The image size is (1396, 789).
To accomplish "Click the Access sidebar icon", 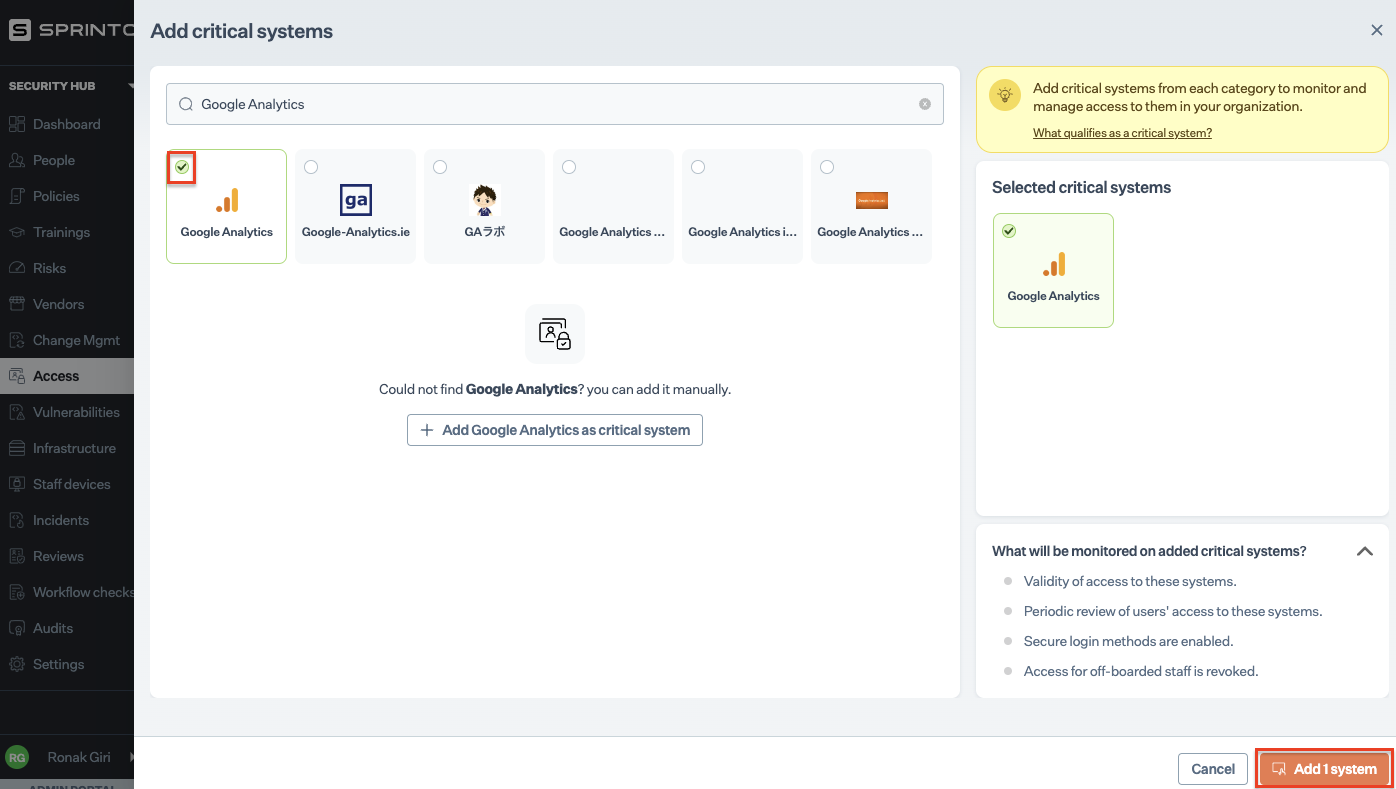I will pos(16,376).
